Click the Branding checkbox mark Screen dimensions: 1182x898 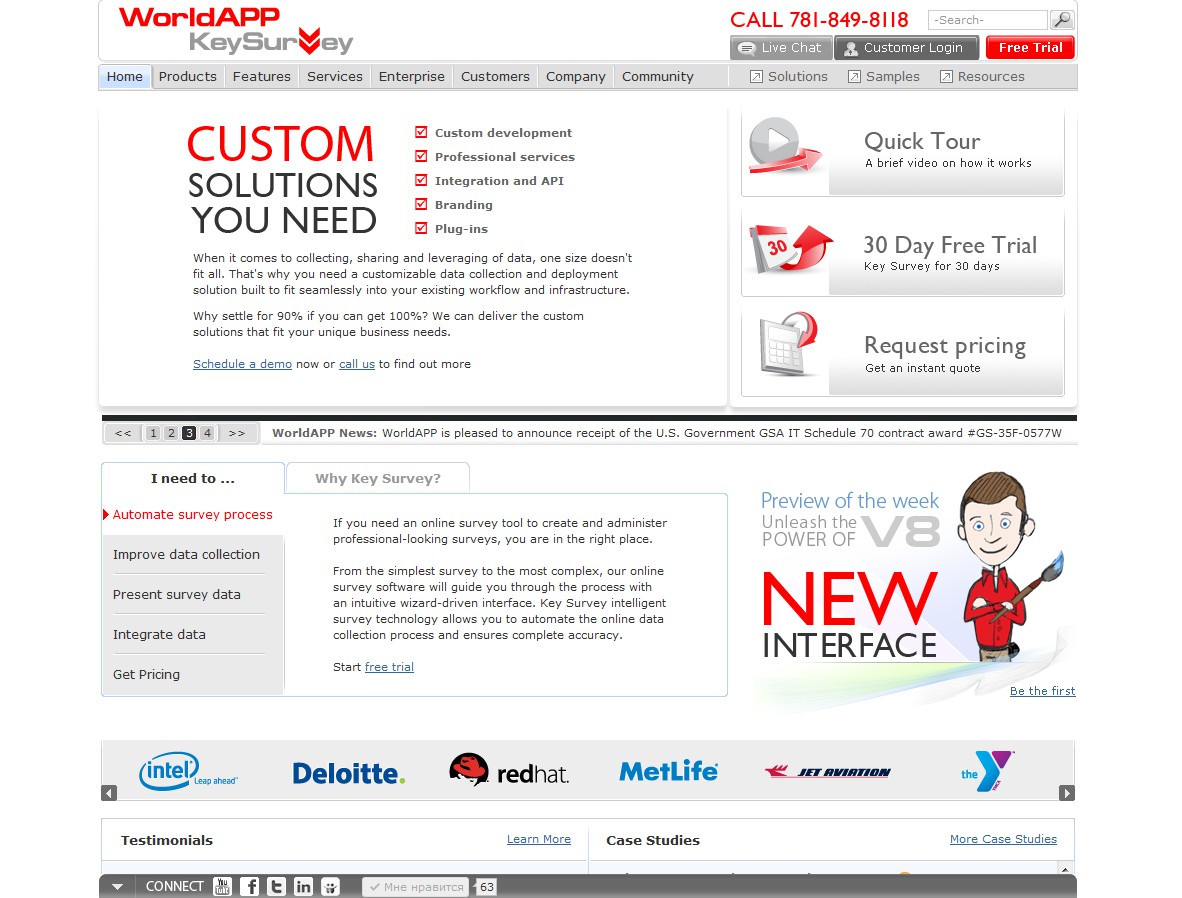coord(421,204)
